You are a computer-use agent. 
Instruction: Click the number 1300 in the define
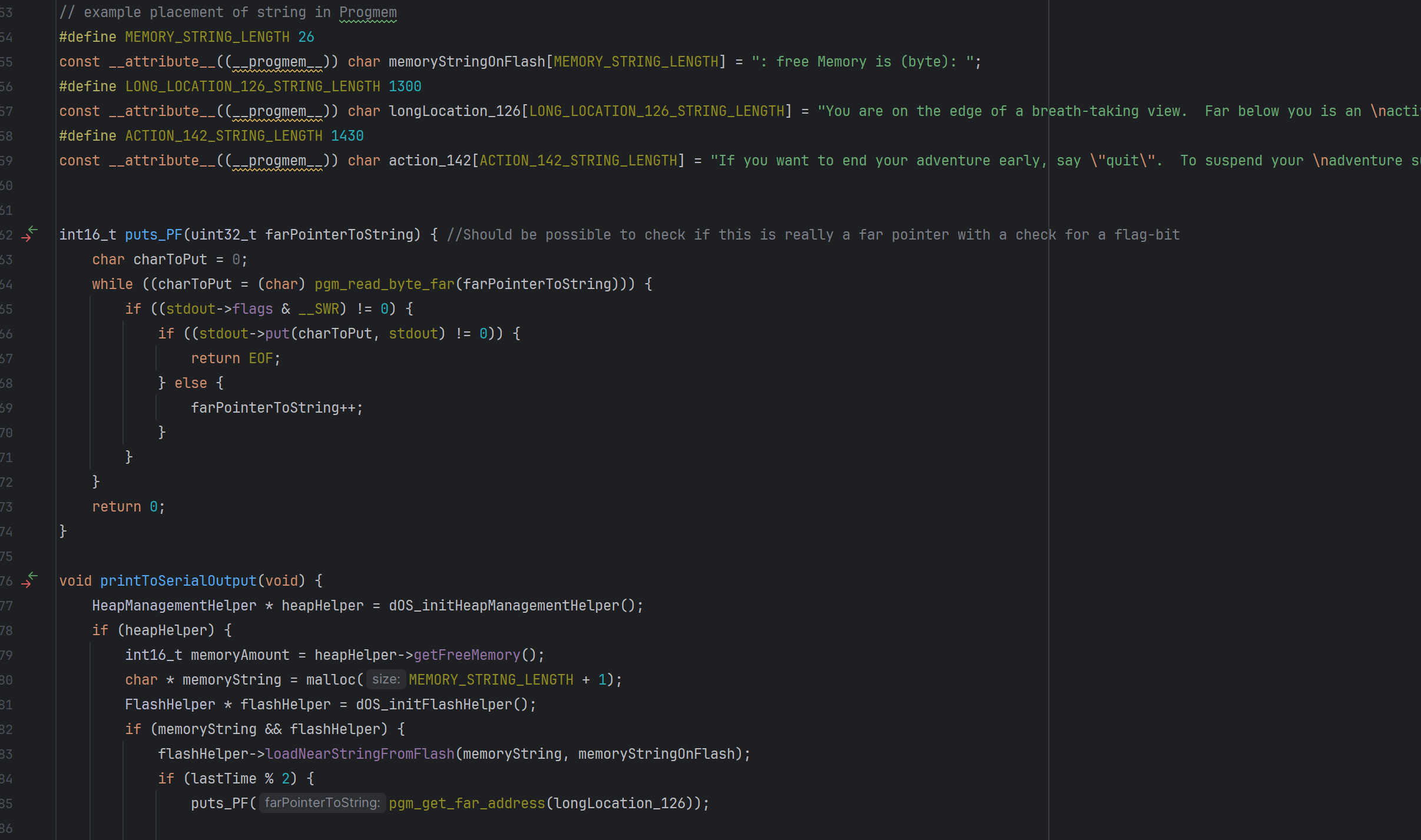coord(405,86)
